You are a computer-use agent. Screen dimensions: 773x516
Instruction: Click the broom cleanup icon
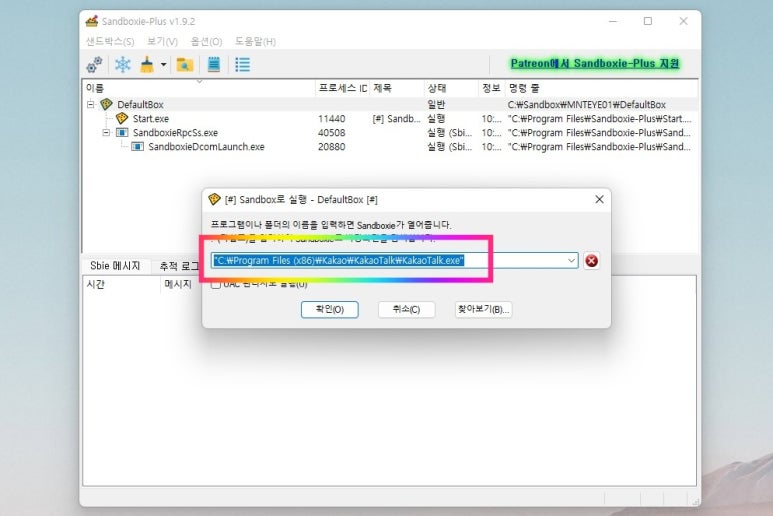[147, 65]
